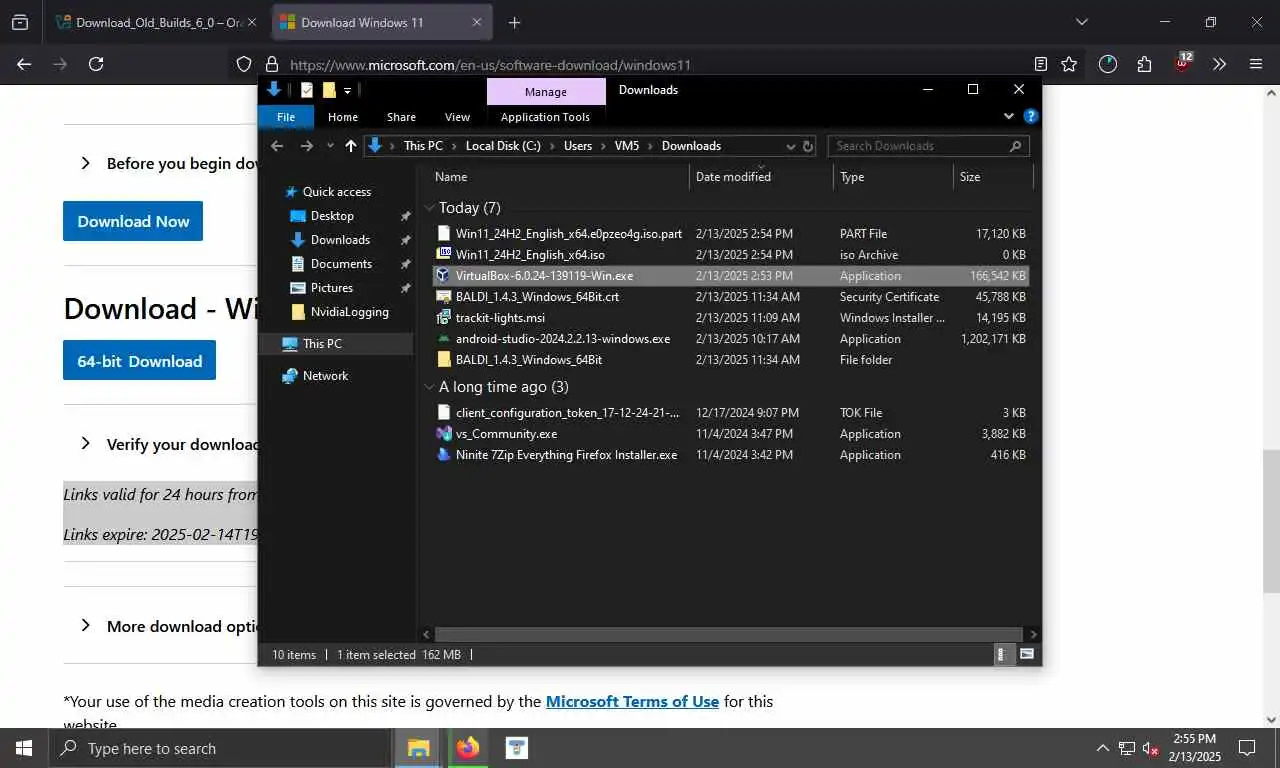
Task: Open the Microsoft Terms of Use link
Action: [x=632, y=701]
